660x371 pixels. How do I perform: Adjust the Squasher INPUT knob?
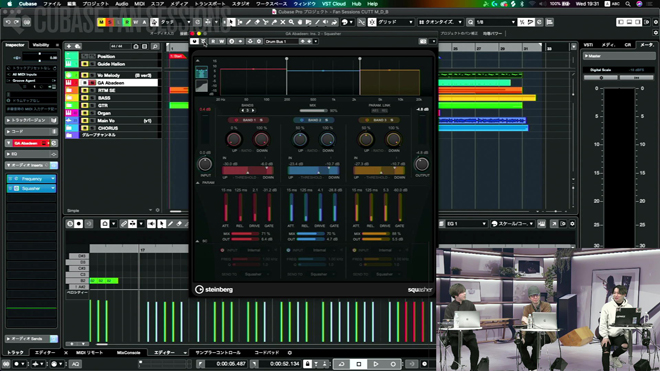click(x=205, y=164)
